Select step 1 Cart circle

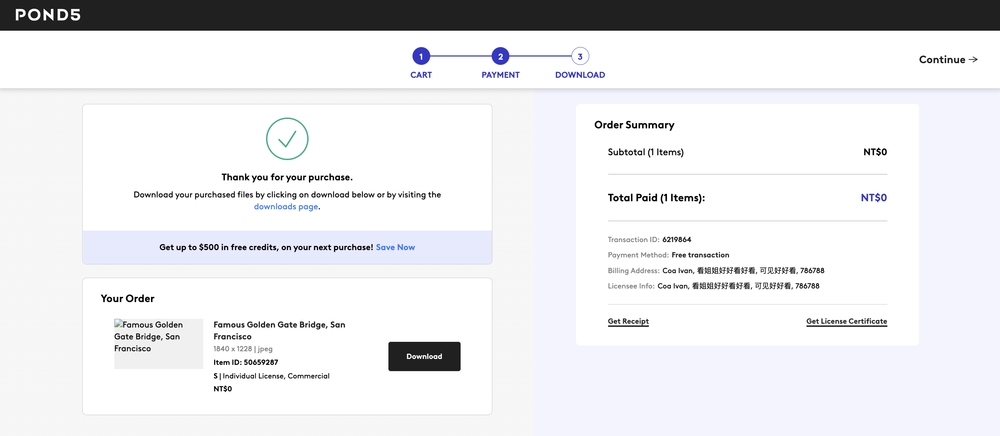click(x=421, y=57)
